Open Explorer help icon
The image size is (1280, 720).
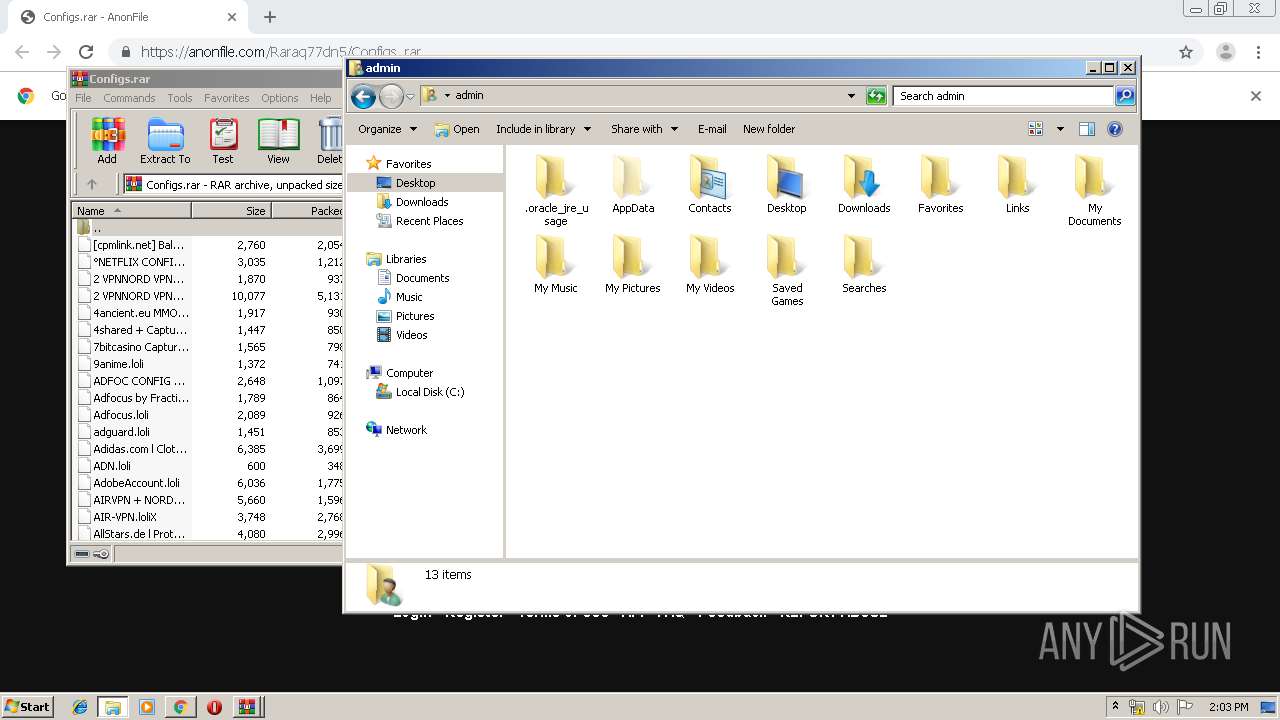coord(1115,129)
